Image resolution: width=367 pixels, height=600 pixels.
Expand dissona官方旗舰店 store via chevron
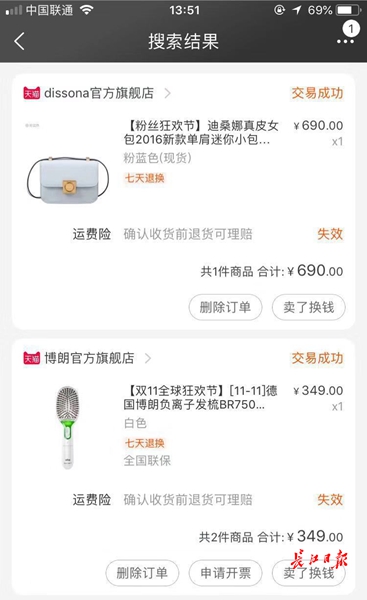point(167,93)
